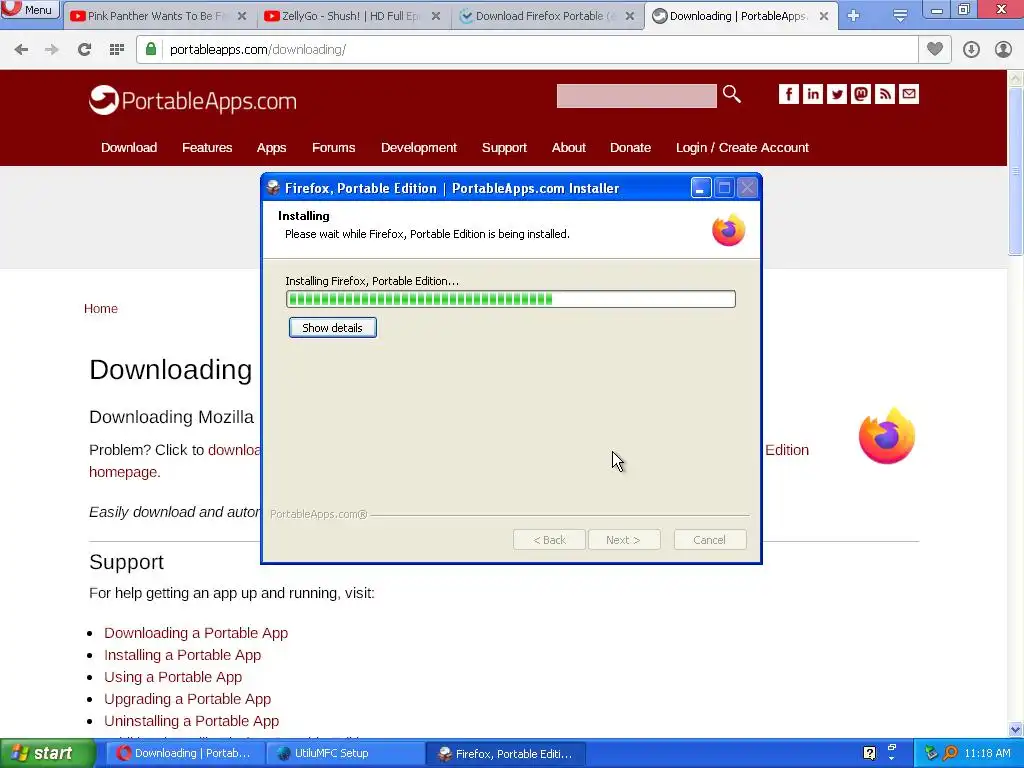The image size is (1024, 768).
Task: Close the Download Firefox Portable tab
Action: [630, 16]
